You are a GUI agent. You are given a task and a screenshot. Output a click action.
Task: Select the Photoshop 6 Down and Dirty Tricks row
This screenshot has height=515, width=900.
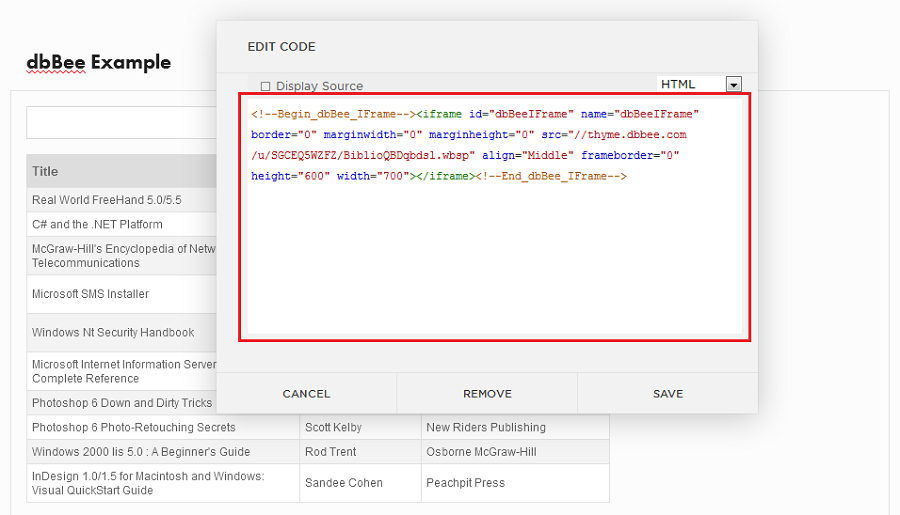[x=122, y=403]
